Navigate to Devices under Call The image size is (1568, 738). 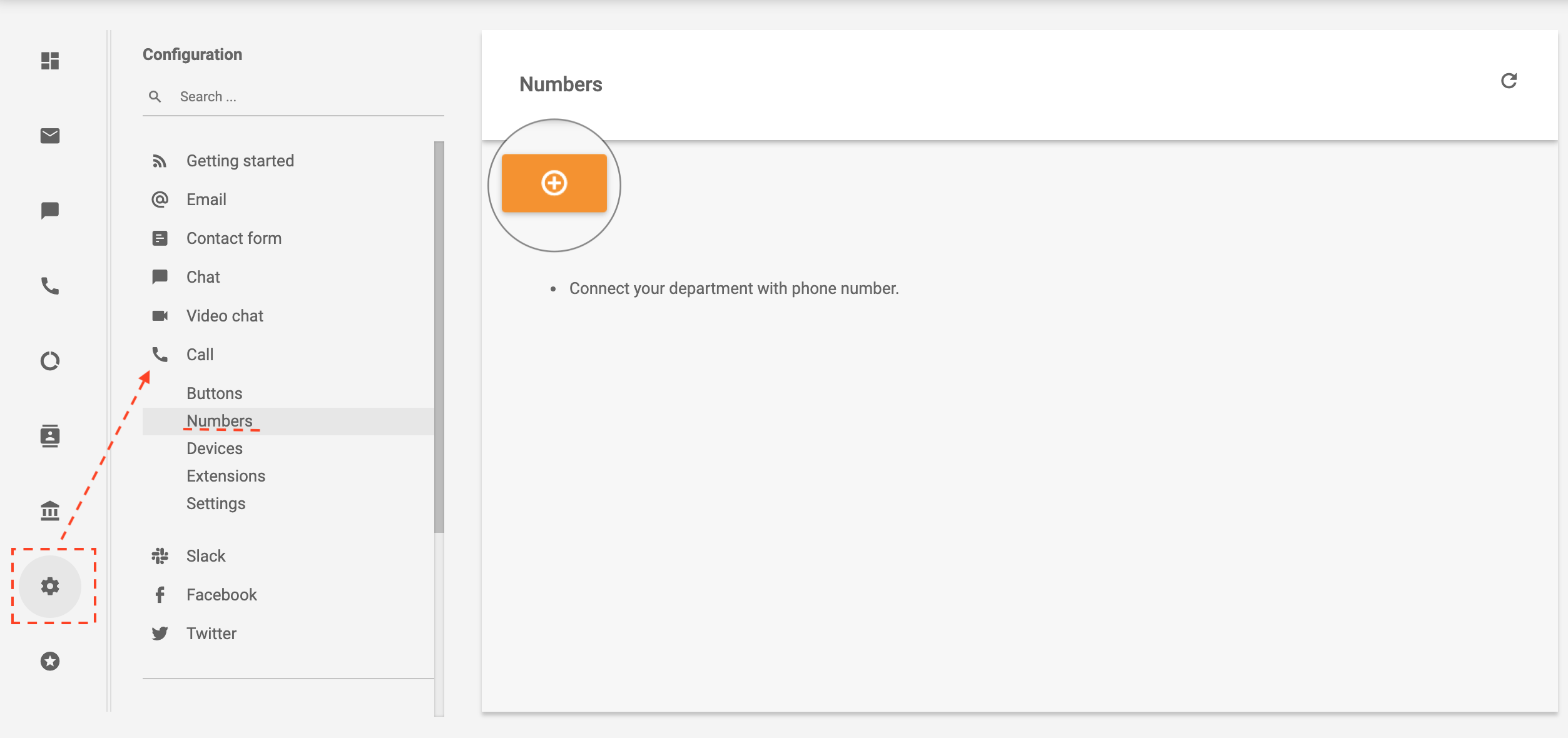(x=214, y=448)
